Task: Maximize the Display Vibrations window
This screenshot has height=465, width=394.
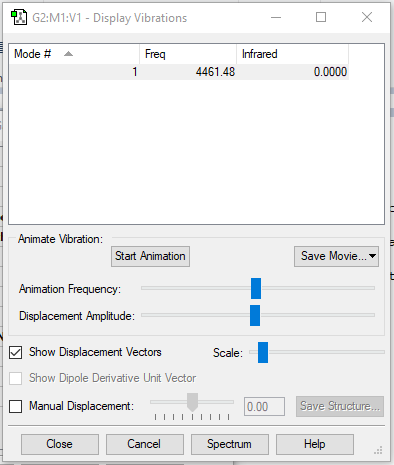Action: [321, 17]
